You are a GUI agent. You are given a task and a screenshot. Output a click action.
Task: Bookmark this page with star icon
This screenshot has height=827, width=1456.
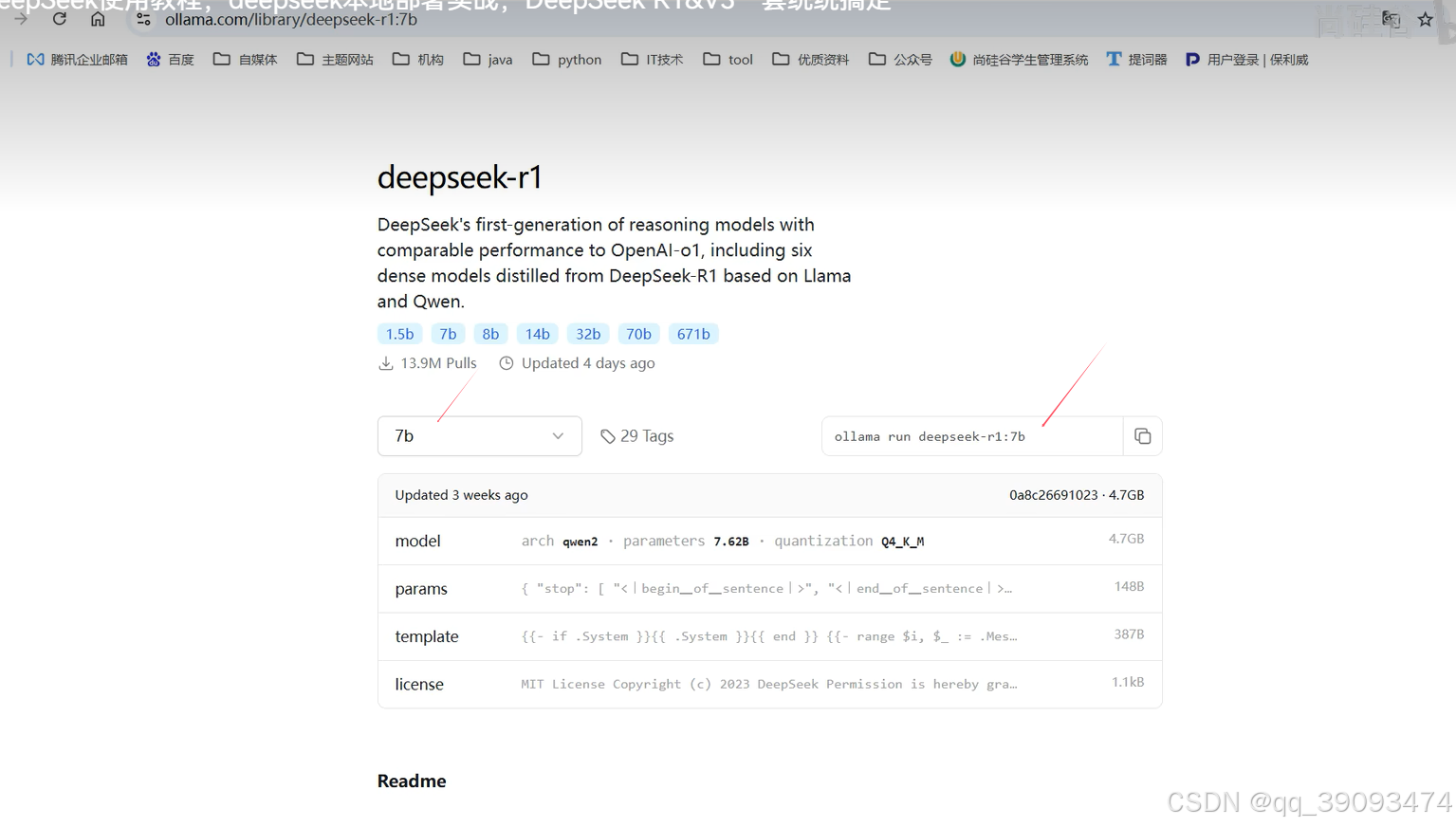(1425, 19)
